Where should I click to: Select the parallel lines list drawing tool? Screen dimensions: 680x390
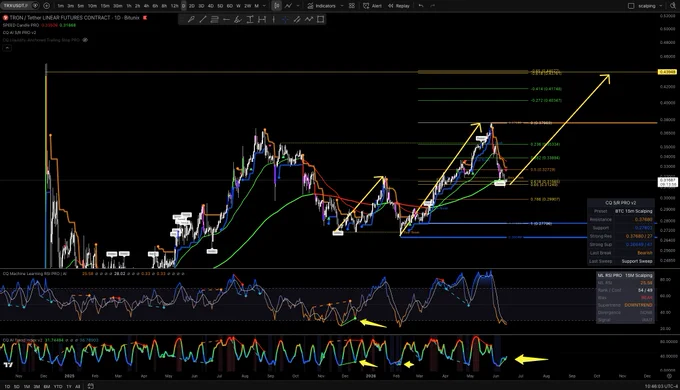point(214,20)
